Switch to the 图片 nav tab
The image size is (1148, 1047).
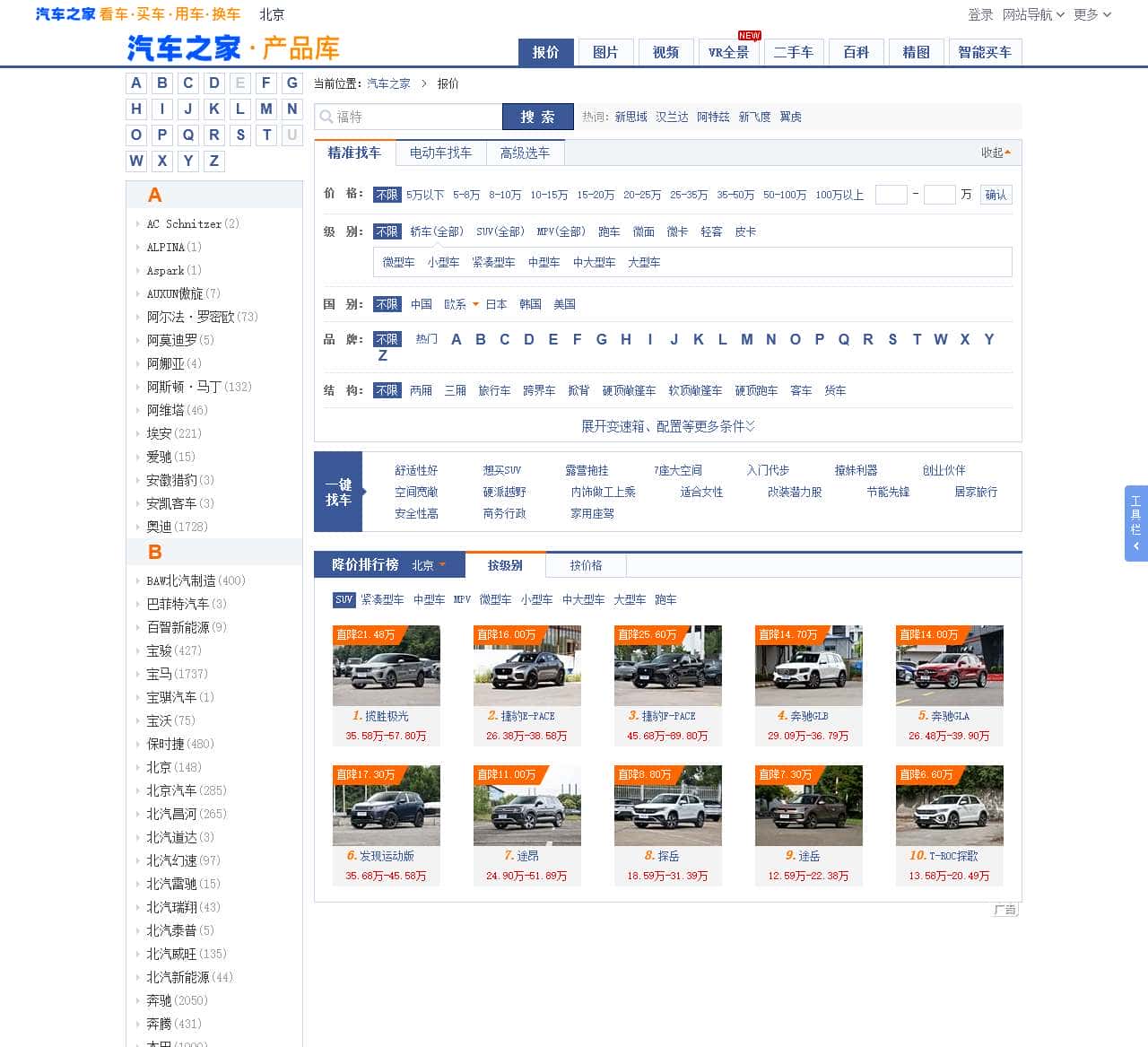point(605,52)
